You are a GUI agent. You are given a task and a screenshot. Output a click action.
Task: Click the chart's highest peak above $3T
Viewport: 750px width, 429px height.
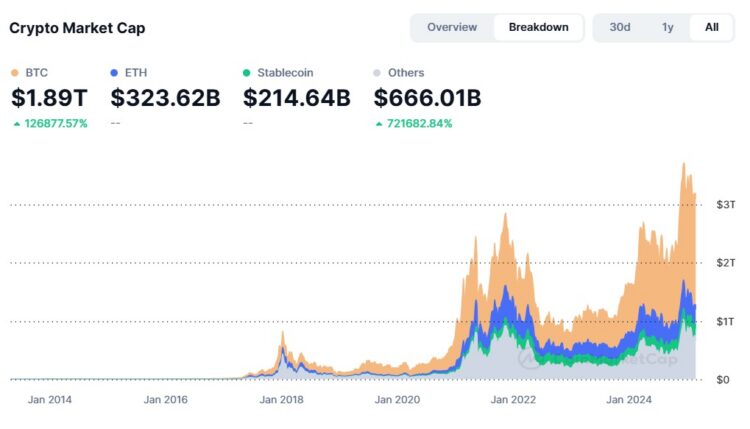[684, 164]
